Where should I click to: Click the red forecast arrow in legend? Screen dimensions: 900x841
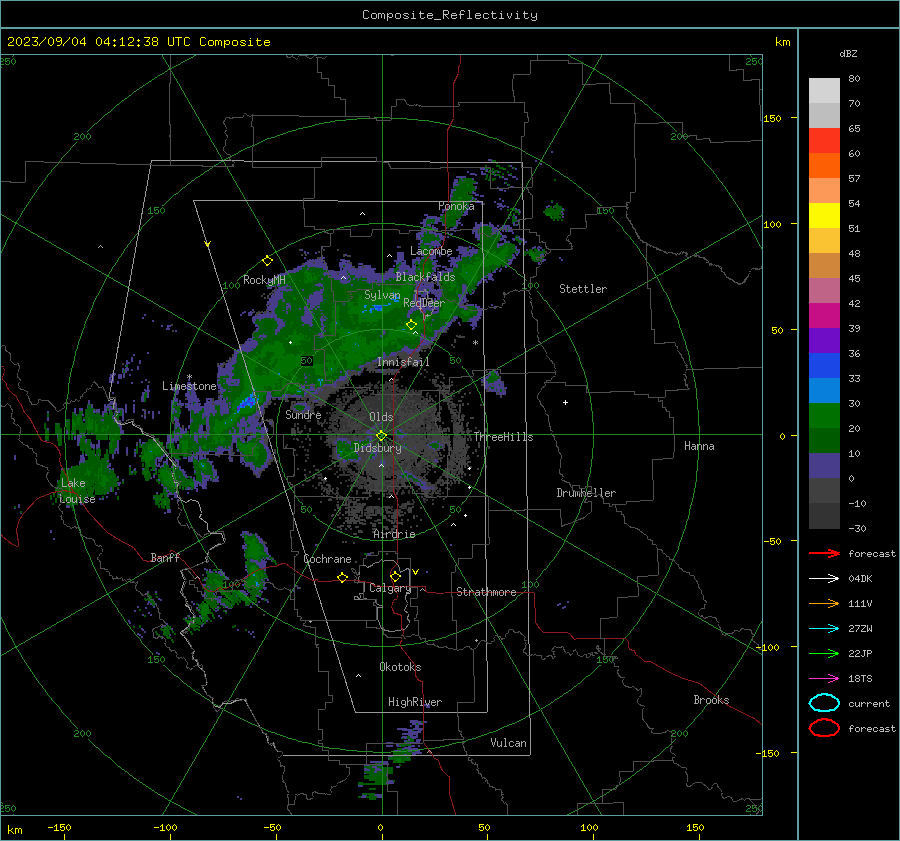click(824, 553)
